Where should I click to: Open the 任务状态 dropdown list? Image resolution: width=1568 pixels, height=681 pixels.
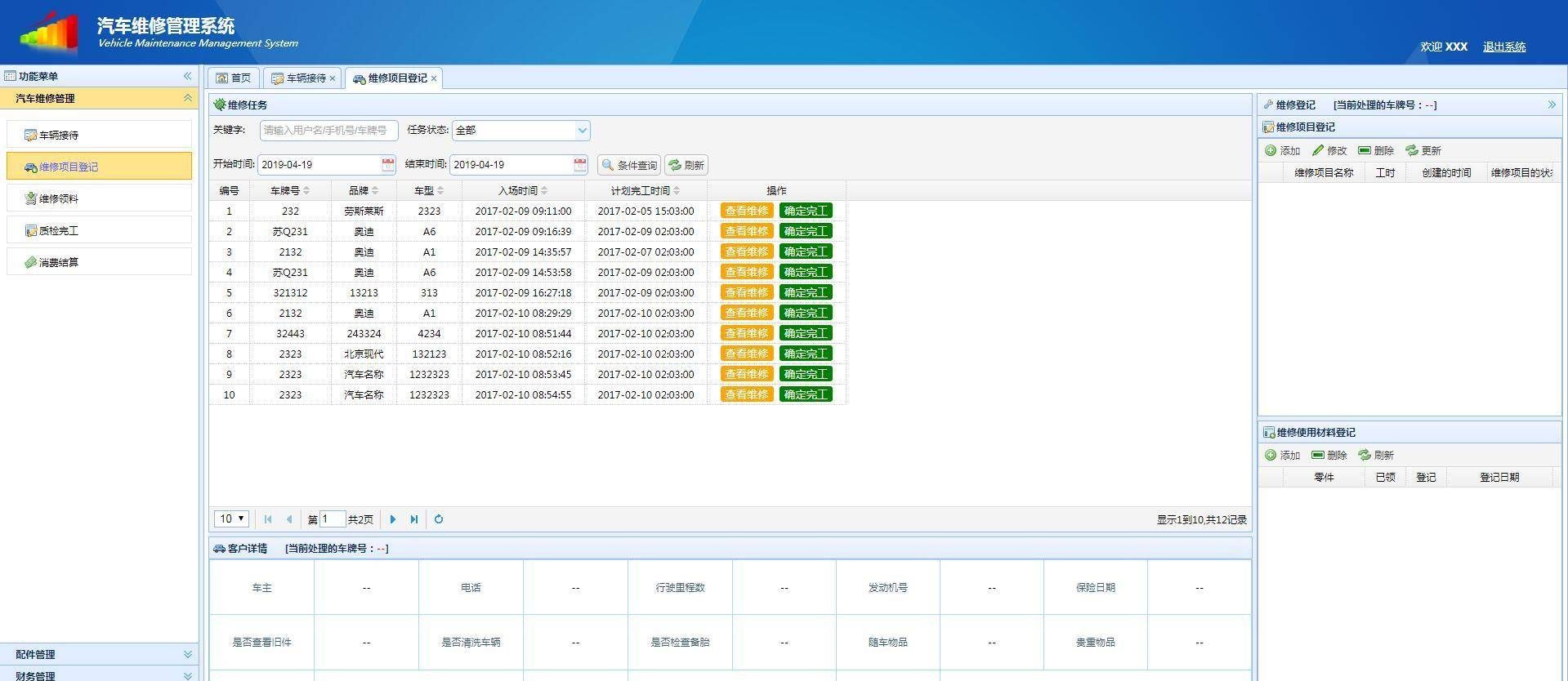click(x=582, y=130)
